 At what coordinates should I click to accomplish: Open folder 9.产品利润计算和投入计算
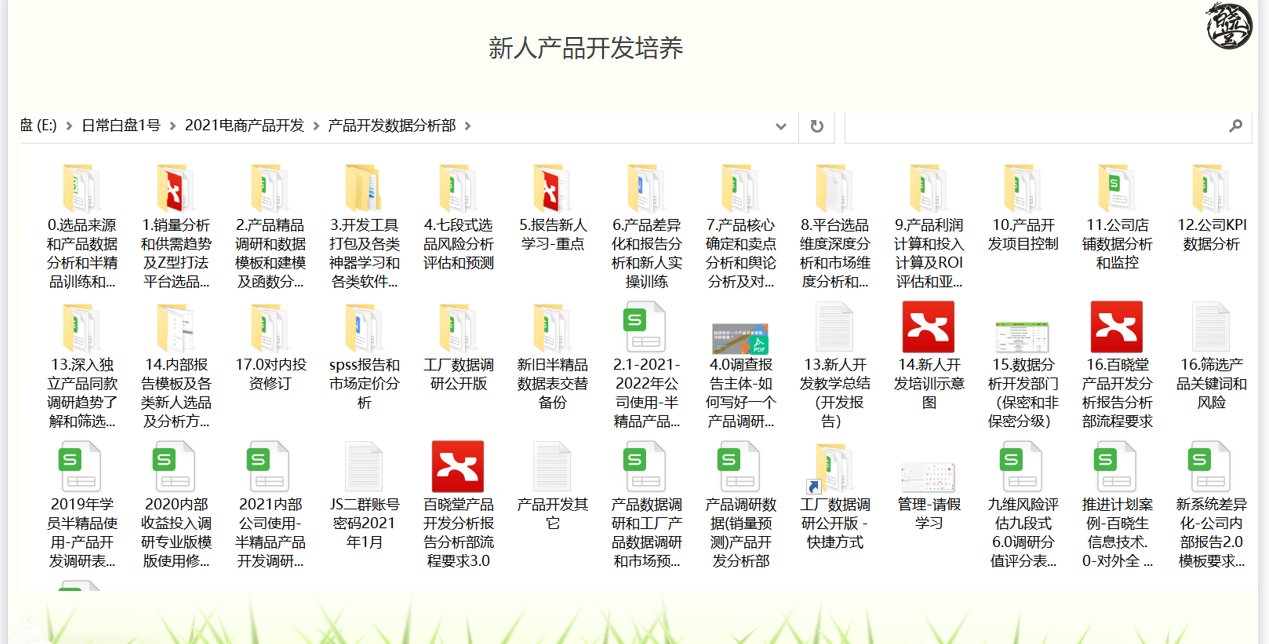pyautogui.click(x=929, y=227)
